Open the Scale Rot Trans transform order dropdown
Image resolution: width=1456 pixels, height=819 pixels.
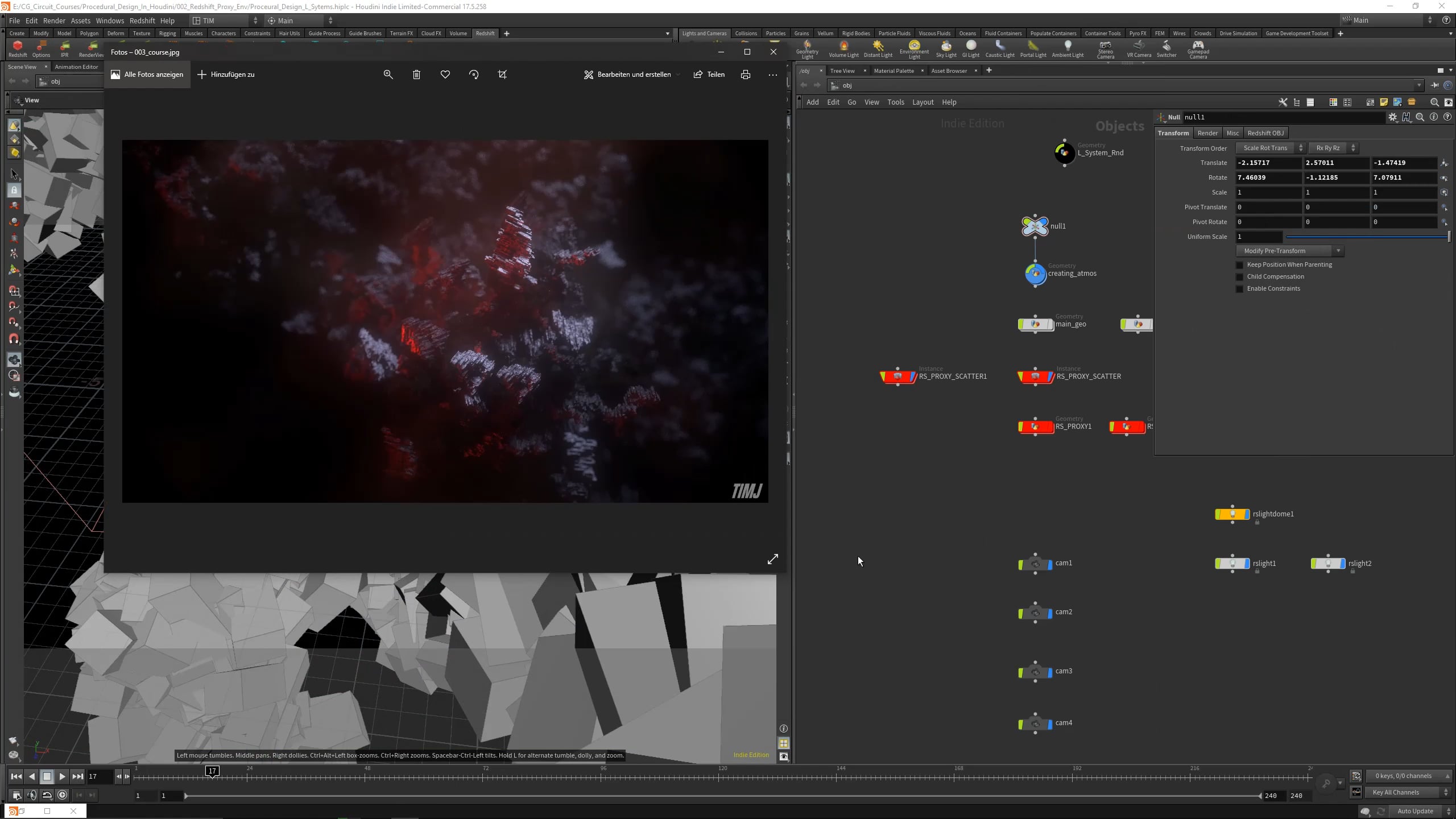[x=1269, y=148]
